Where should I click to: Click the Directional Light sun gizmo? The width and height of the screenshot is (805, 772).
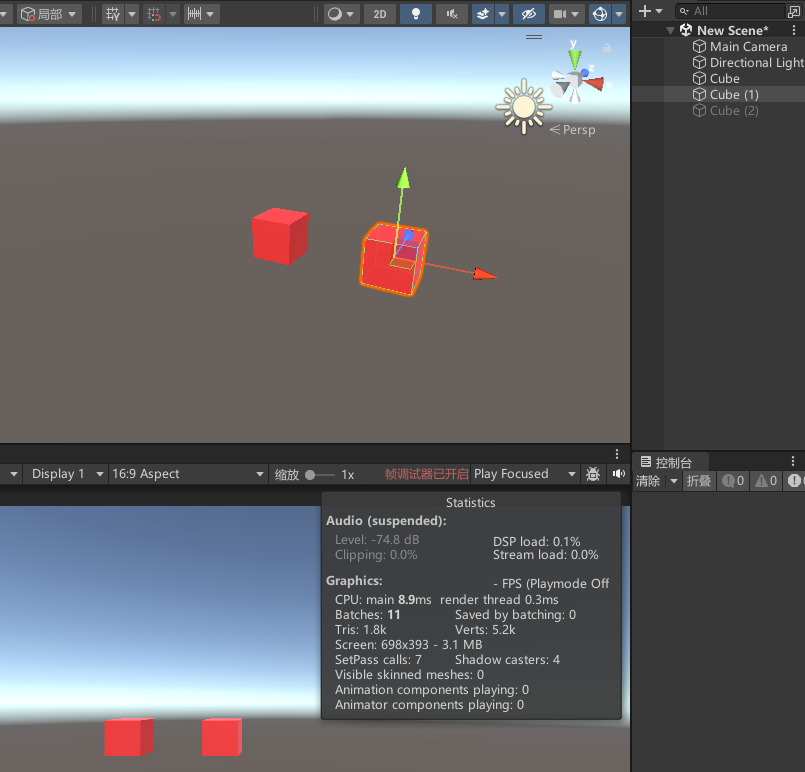522,106
